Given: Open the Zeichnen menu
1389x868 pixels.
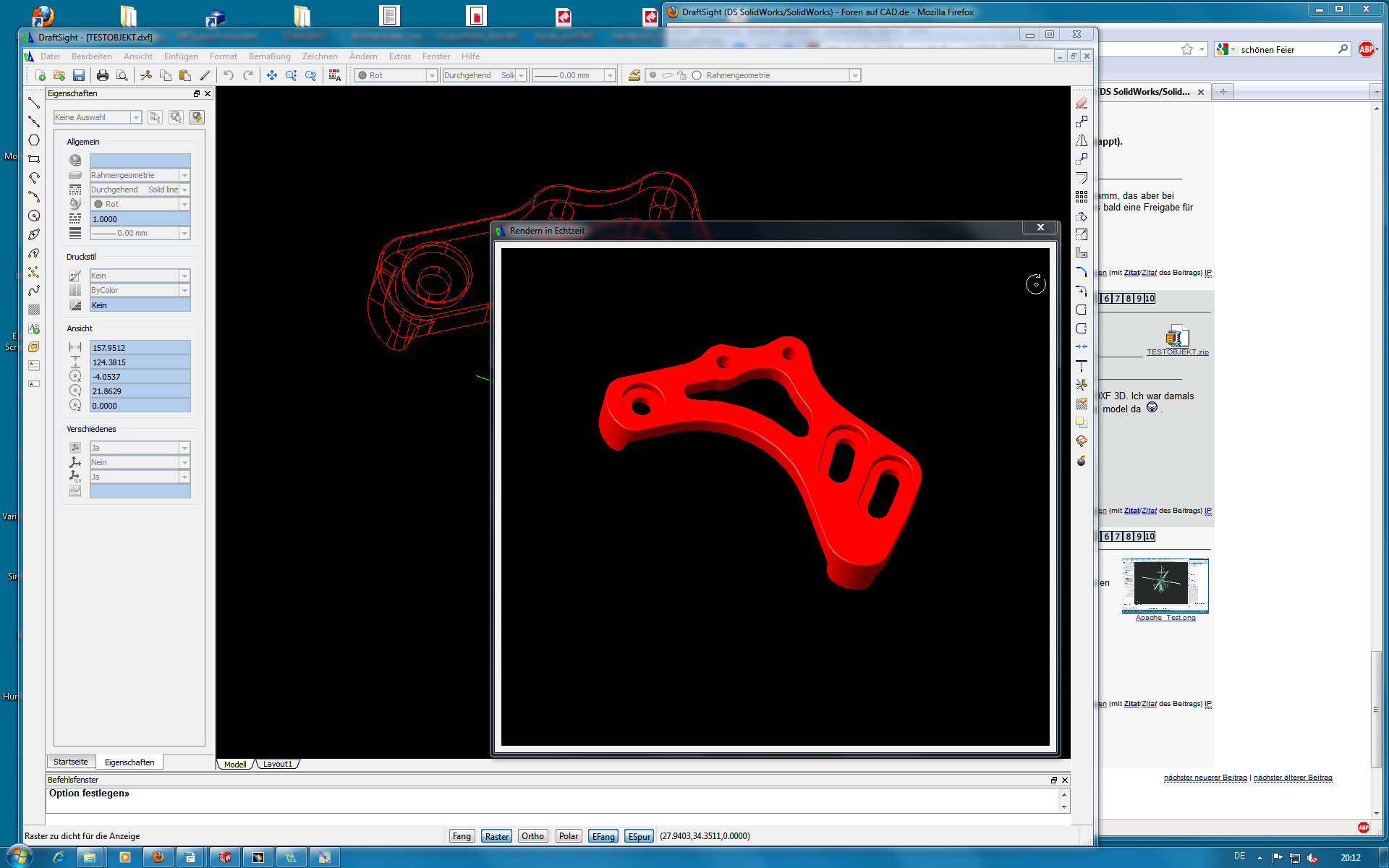Looking at the screenshot, I should click(320, 56).
